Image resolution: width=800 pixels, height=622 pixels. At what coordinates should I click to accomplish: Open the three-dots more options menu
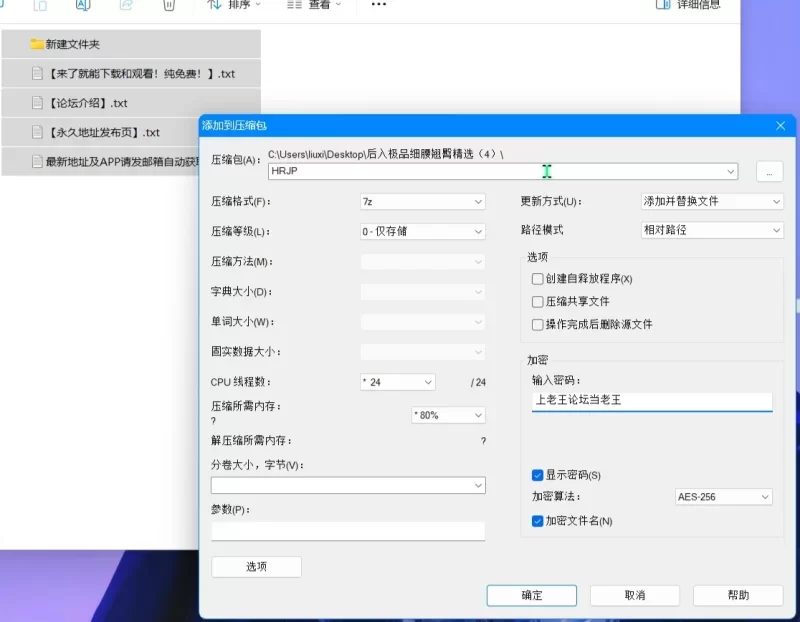[378, 5]
